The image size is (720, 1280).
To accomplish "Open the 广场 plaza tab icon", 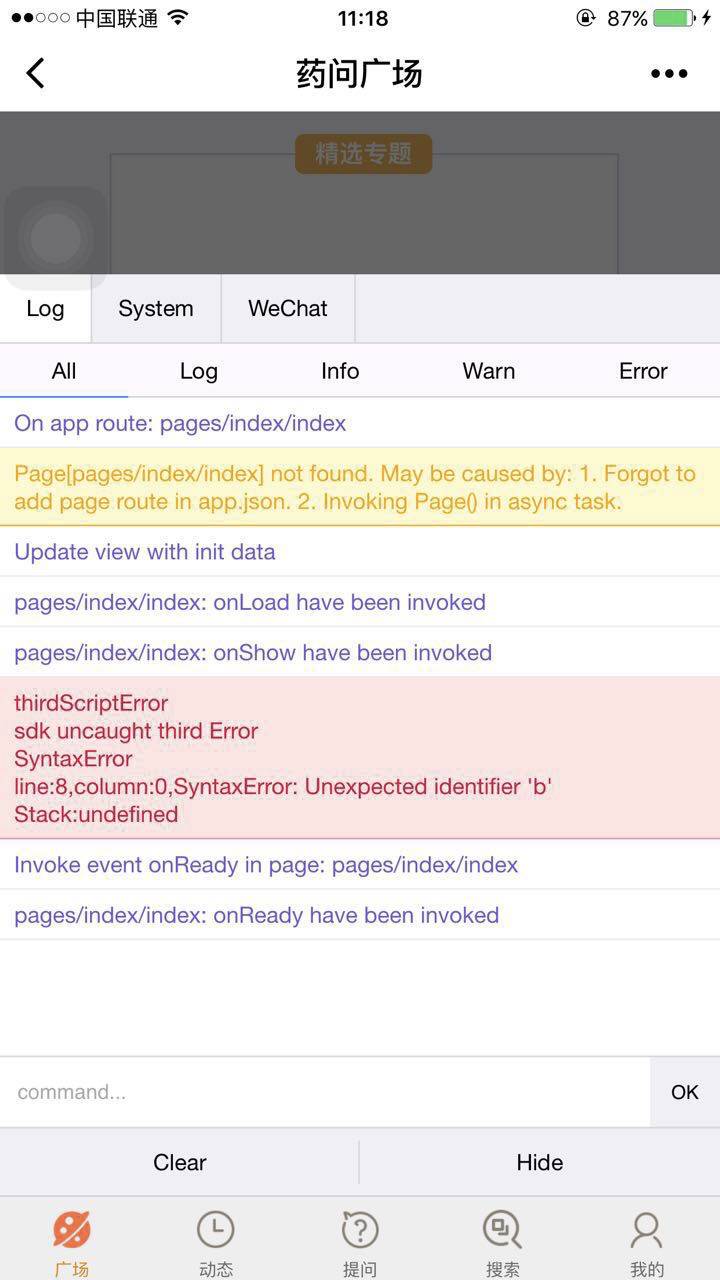I will [72, 1230].
